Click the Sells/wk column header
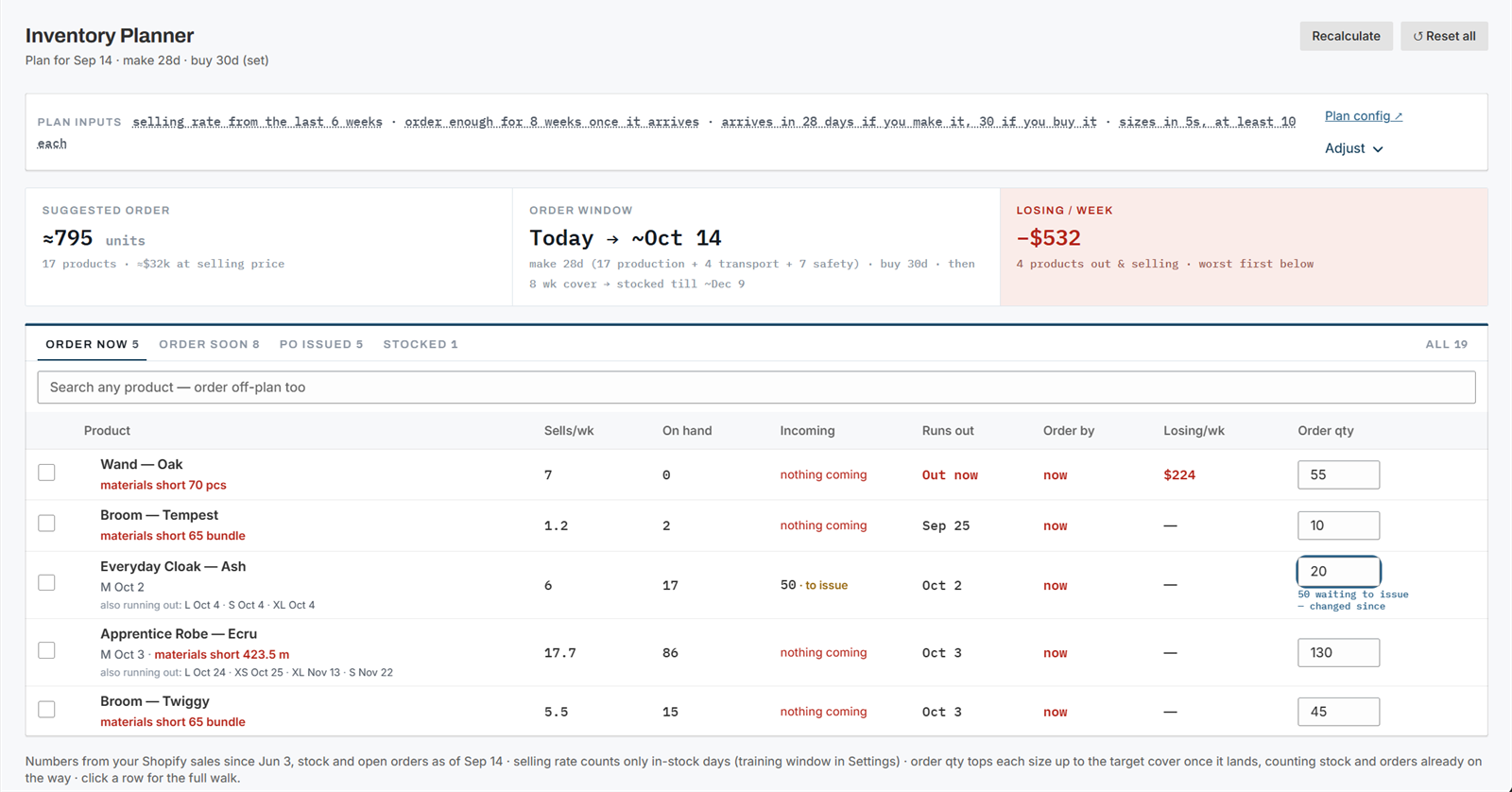Viewport: 1512px width, 792px height. coord(569,430)
